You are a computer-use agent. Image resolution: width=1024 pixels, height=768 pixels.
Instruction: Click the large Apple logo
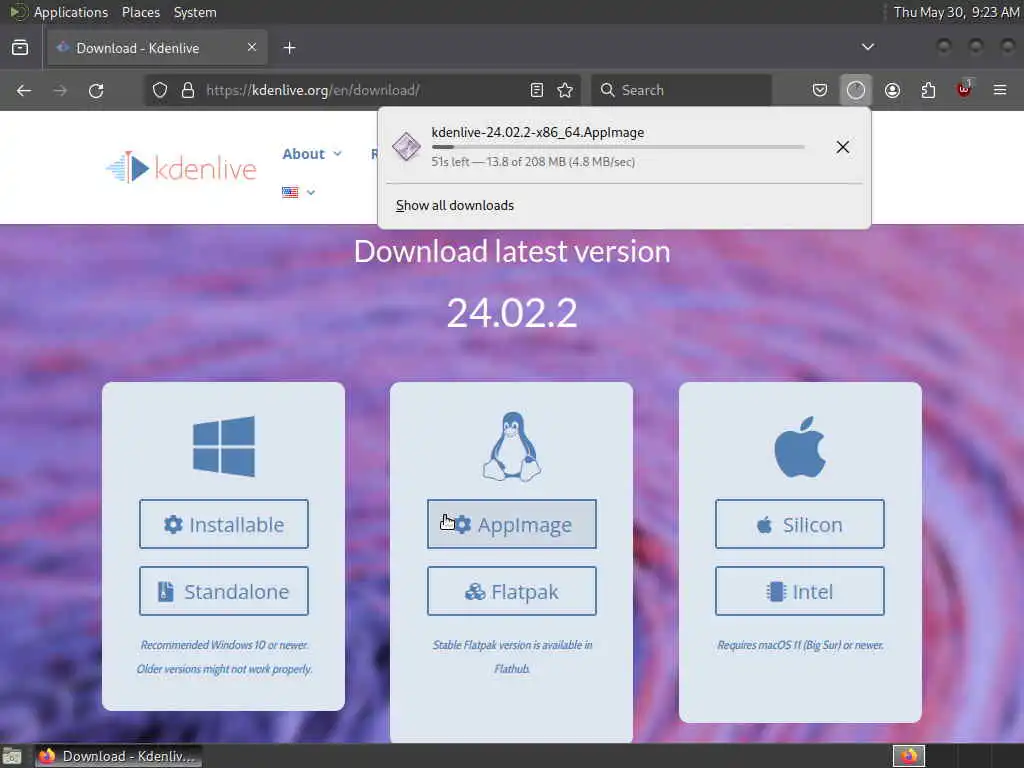tap(800, 447)
